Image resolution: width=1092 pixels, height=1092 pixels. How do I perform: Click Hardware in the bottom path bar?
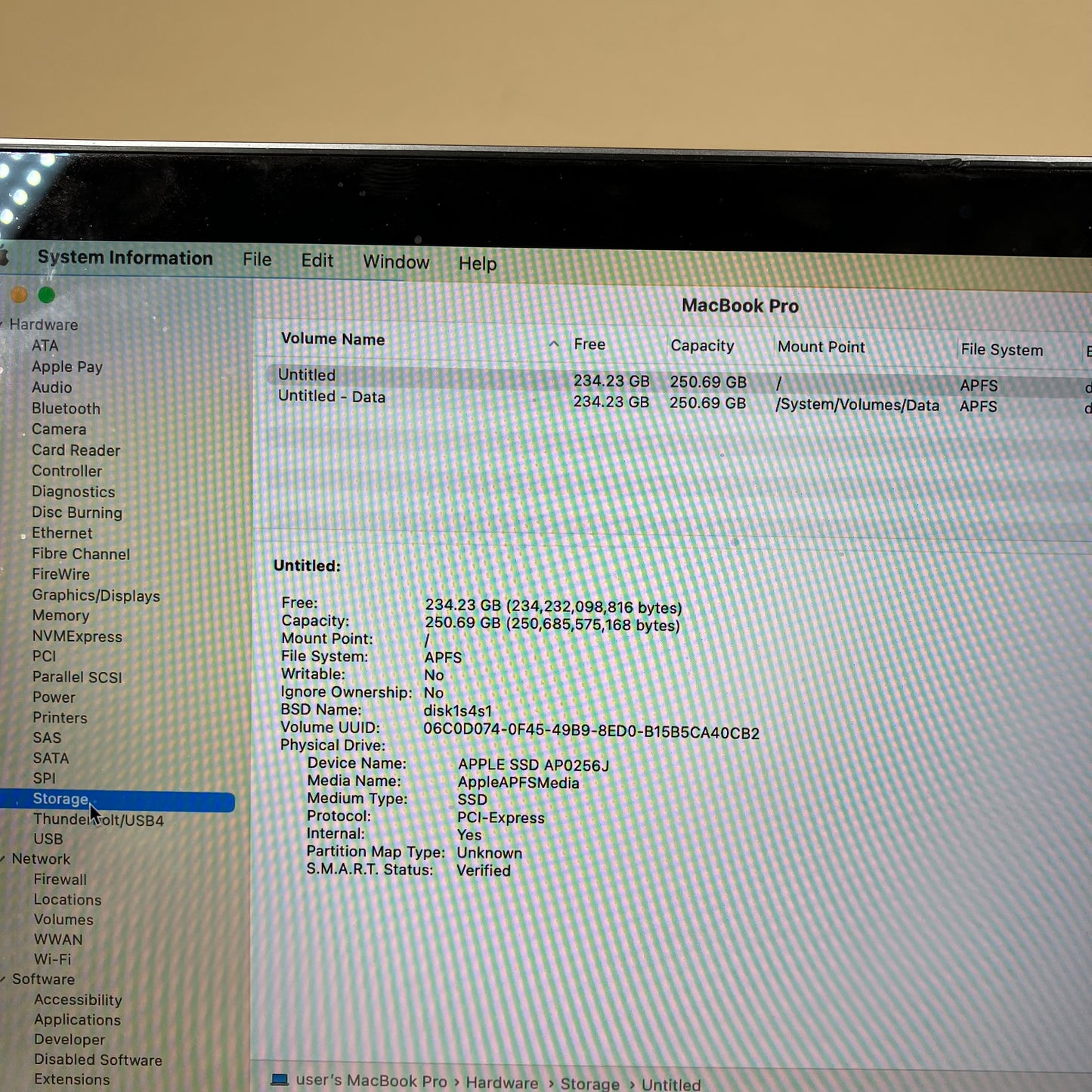(x=502, y=1082)
